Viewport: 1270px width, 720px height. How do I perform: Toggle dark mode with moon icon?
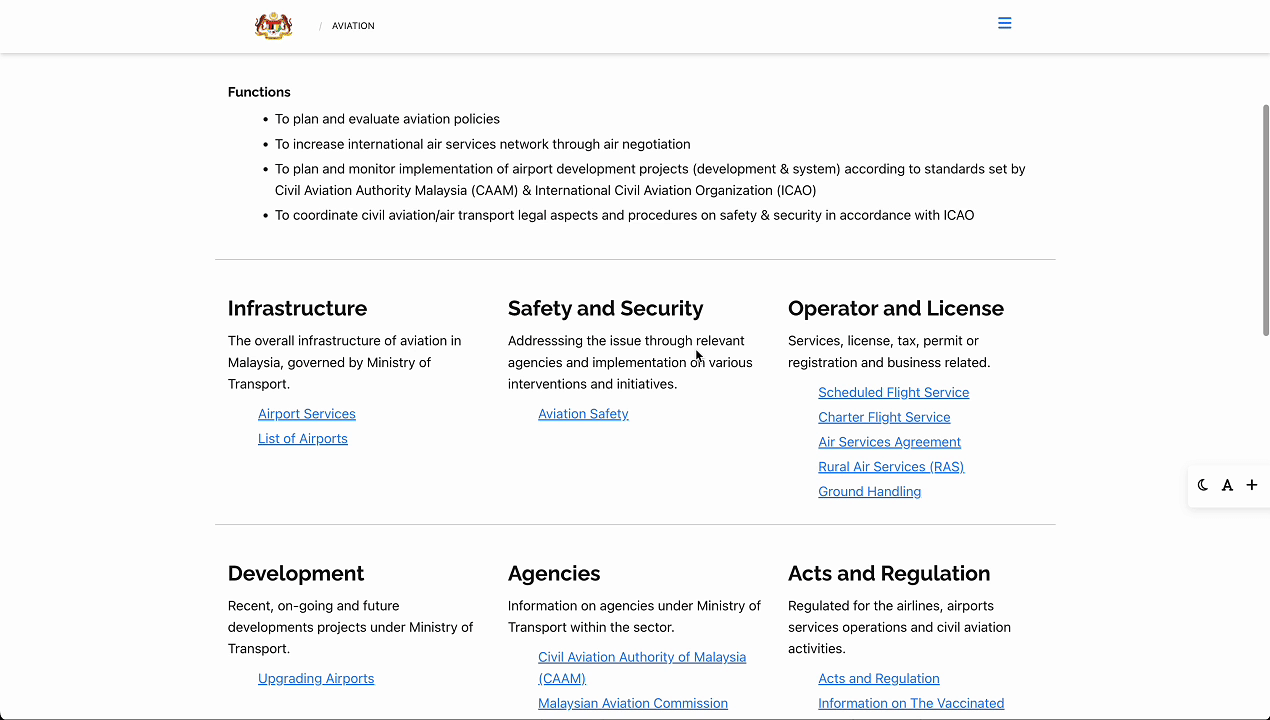pos(1203,485)
